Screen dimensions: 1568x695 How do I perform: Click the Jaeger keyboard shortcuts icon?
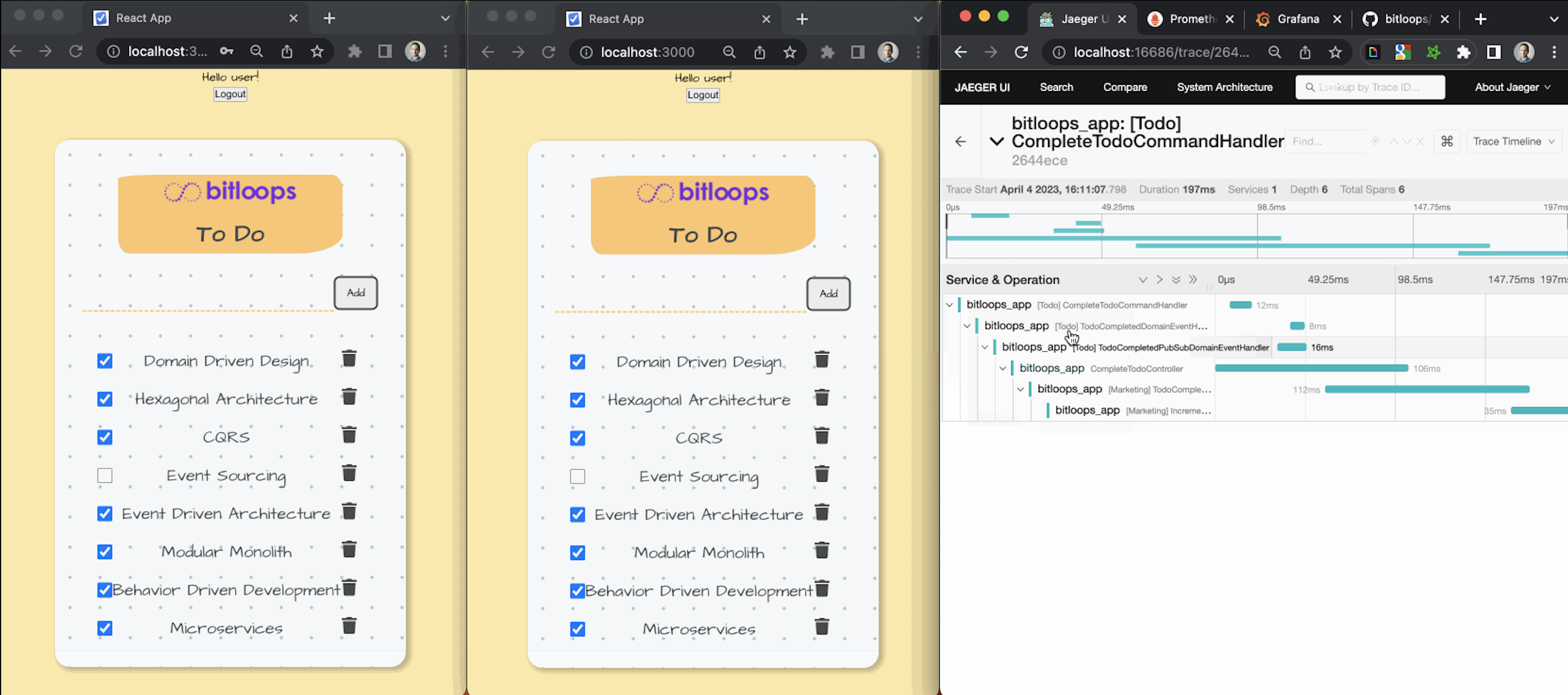[1447, 141]
